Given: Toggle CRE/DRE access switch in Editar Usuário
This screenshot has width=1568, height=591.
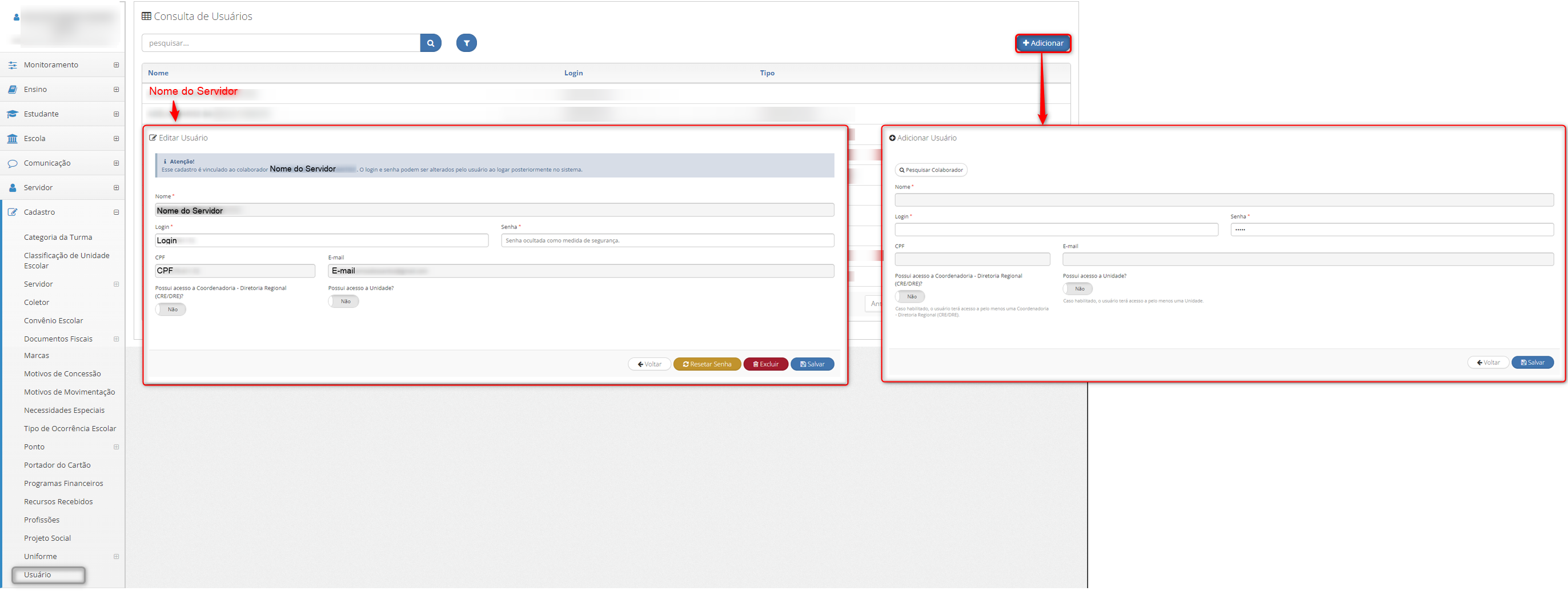Looking at the screenshot, I should pos(170,310).
